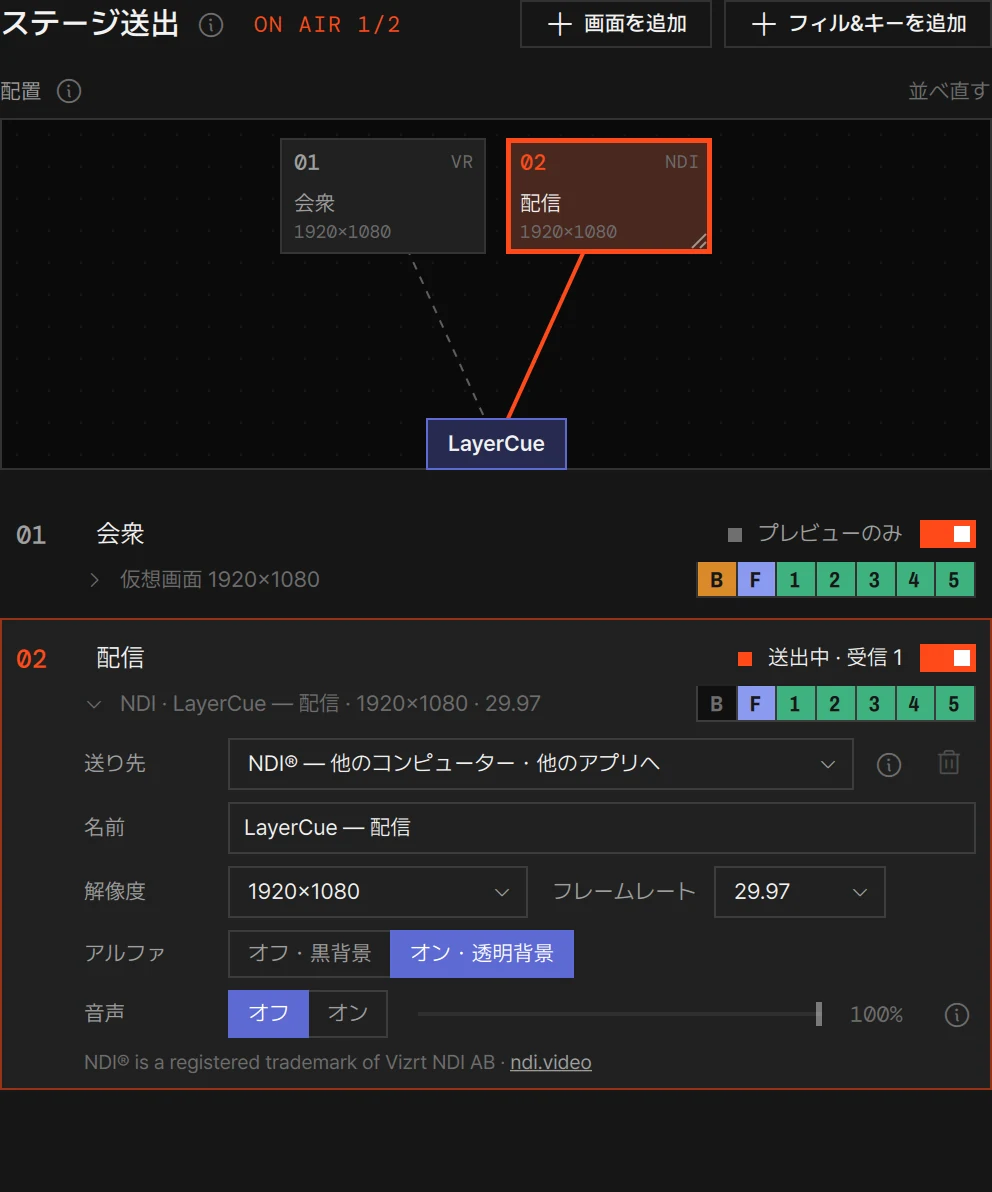Collapse 02 配信 details chevron
Viewport: 992px width, 1192px height.
(94, 704)
